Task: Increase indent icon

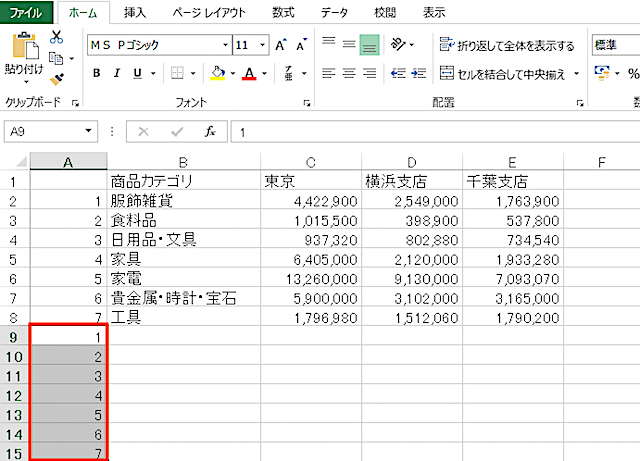Action: tap(418, 73)
